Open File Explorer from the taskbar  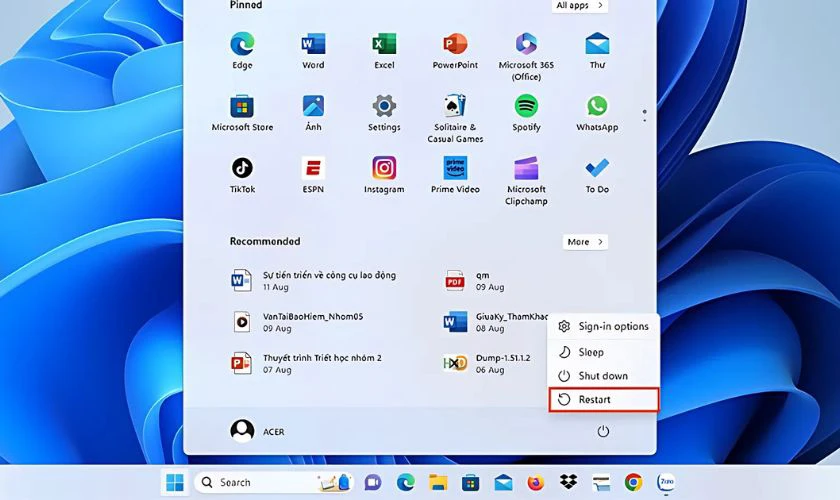438,483
